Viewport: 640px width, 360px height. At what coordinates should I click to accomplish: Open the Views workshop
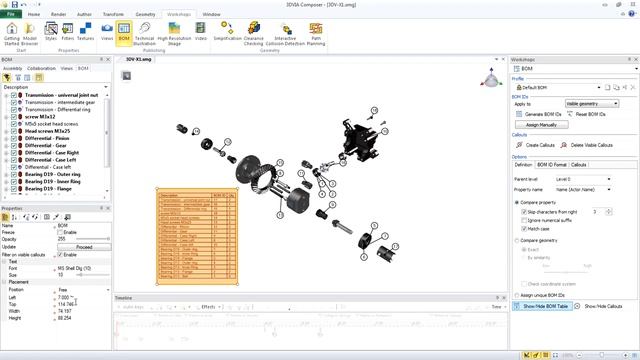(107, 32)
